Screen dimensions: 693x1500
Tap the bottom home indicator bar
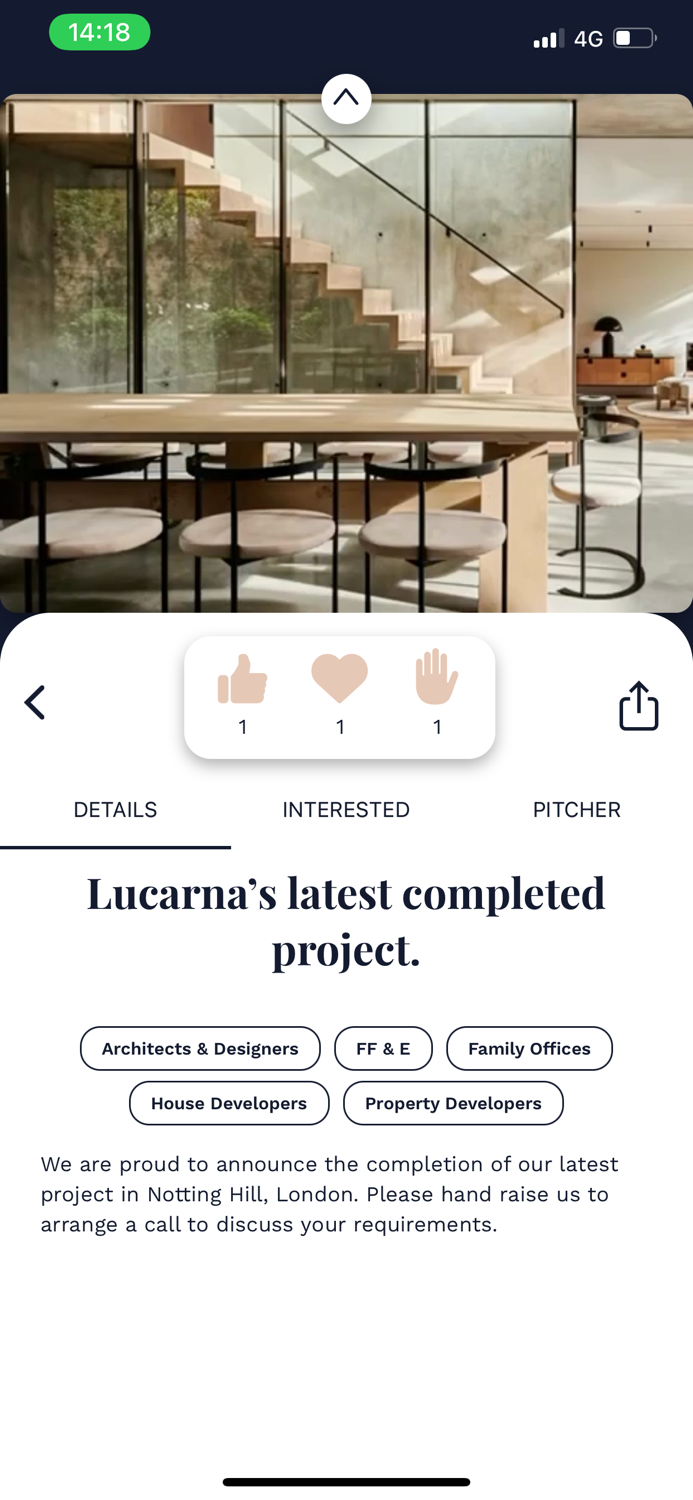click(346, 1482)
